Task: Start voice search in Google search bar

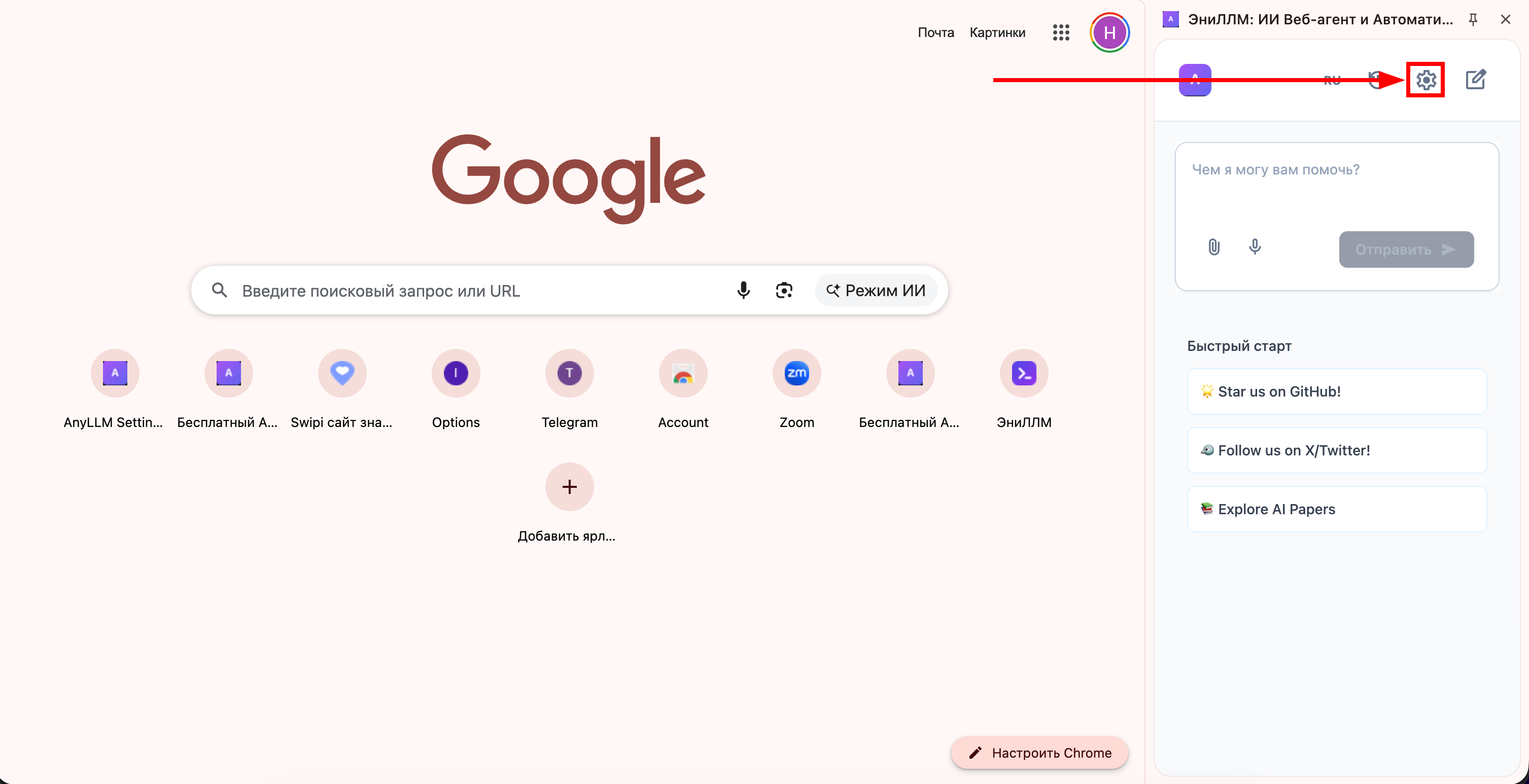Action: (743, 290)
